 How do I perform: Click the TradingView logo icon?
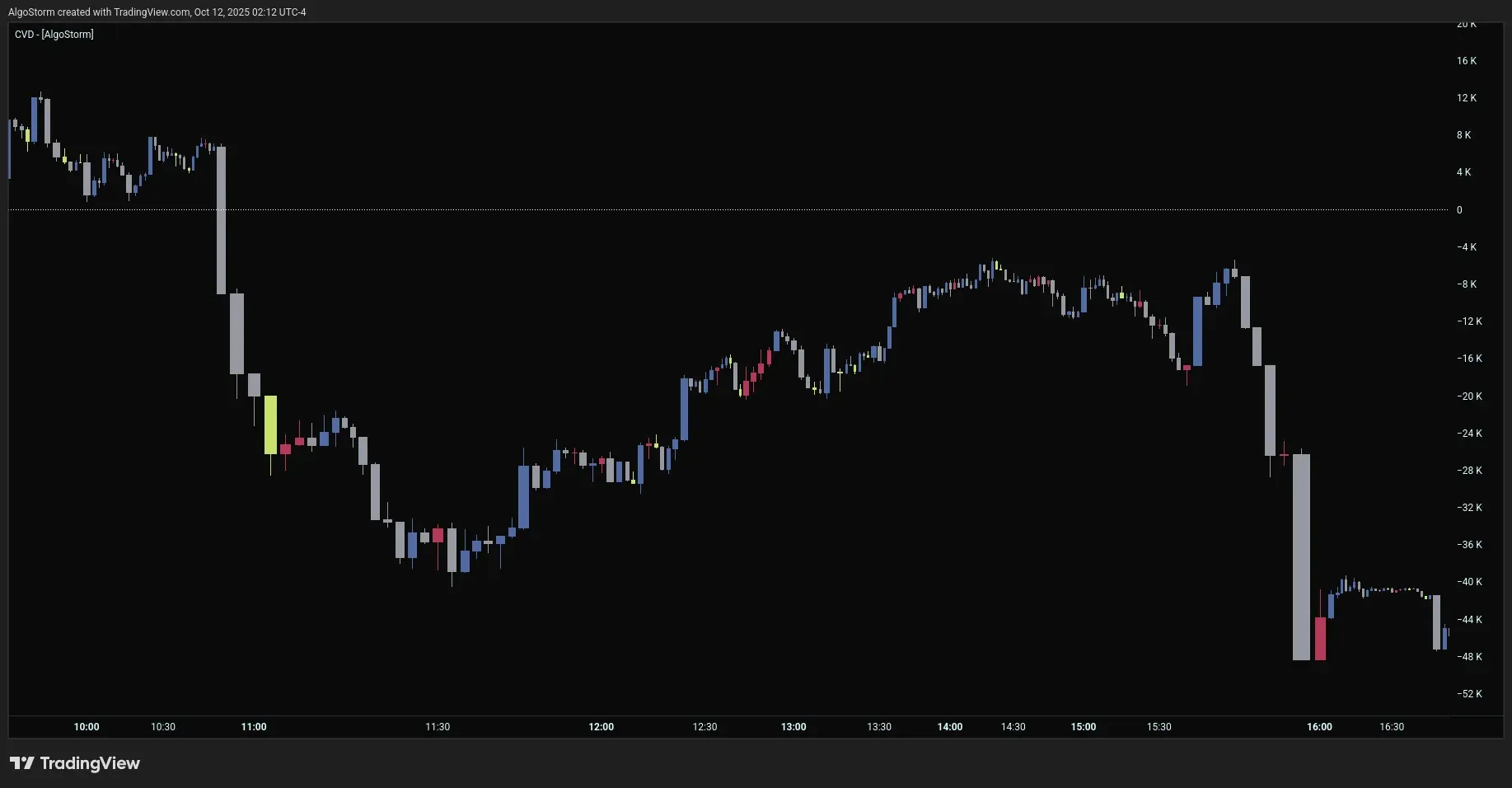tap(22, 763)
